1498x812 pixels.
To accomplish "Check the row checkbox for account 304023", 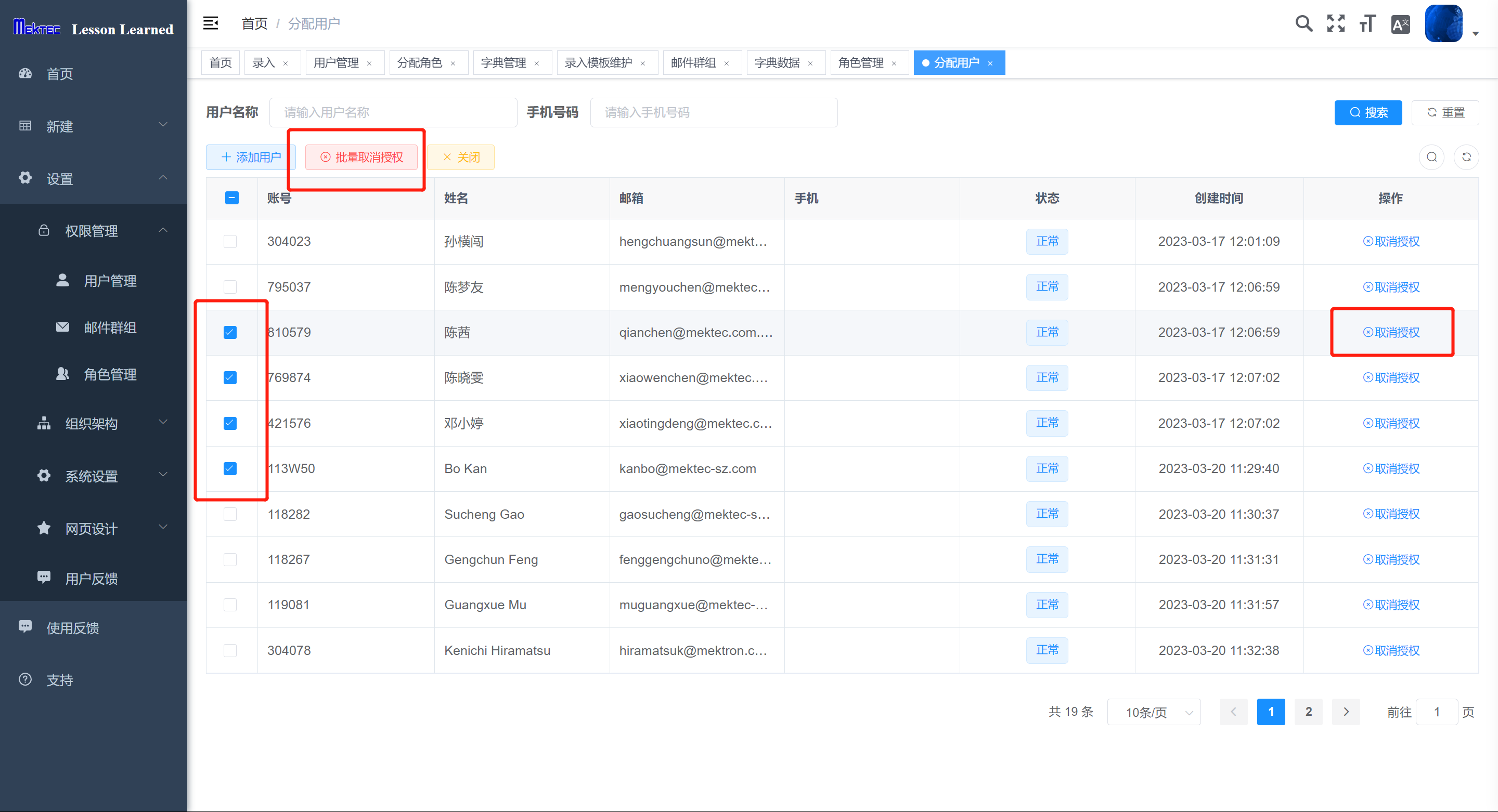I will tap(230, 241).
